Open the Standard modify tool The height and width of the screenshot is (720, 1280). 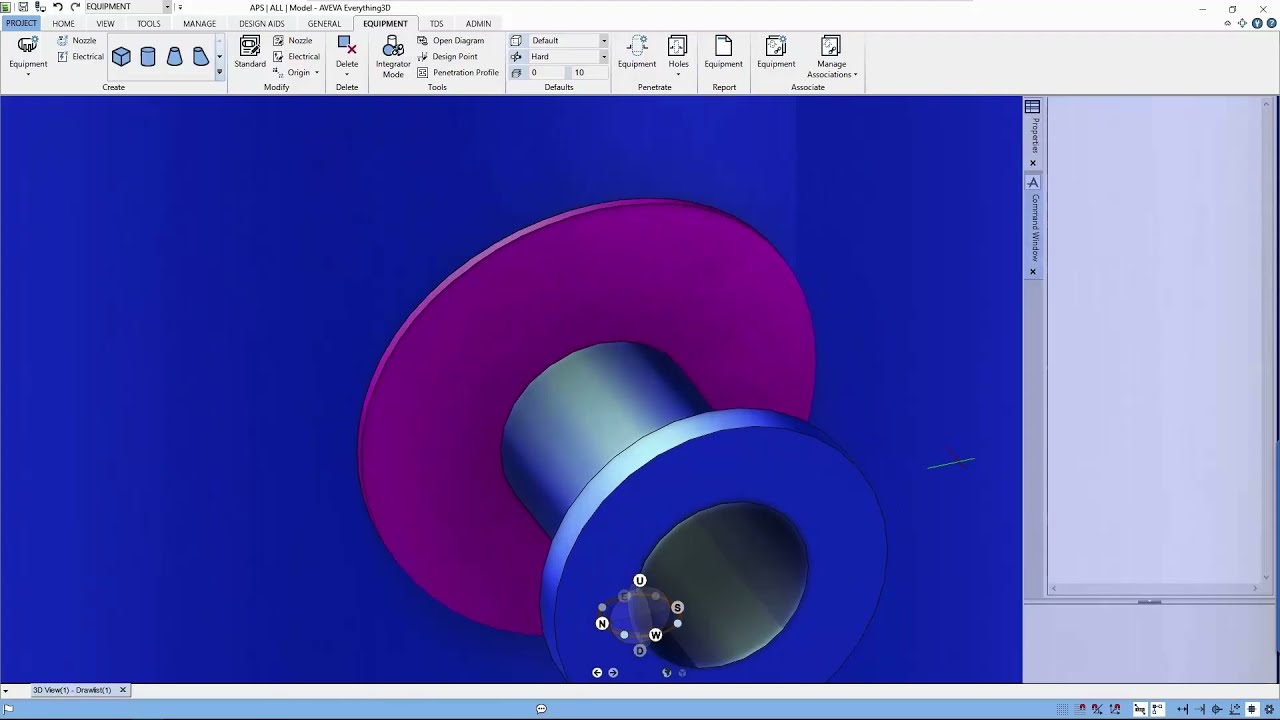[x=250, y=53]
